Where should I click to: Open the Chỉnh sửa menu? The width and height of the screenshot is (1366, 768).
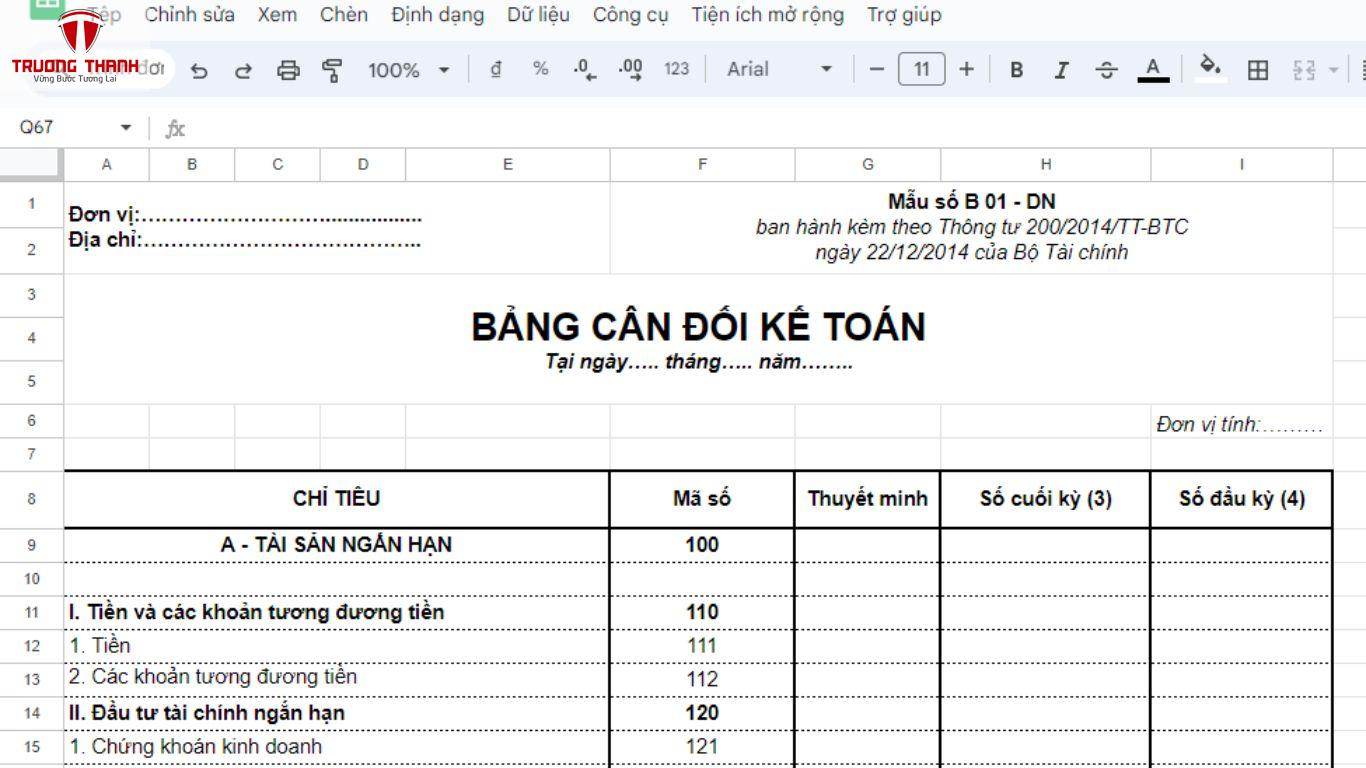190,15
